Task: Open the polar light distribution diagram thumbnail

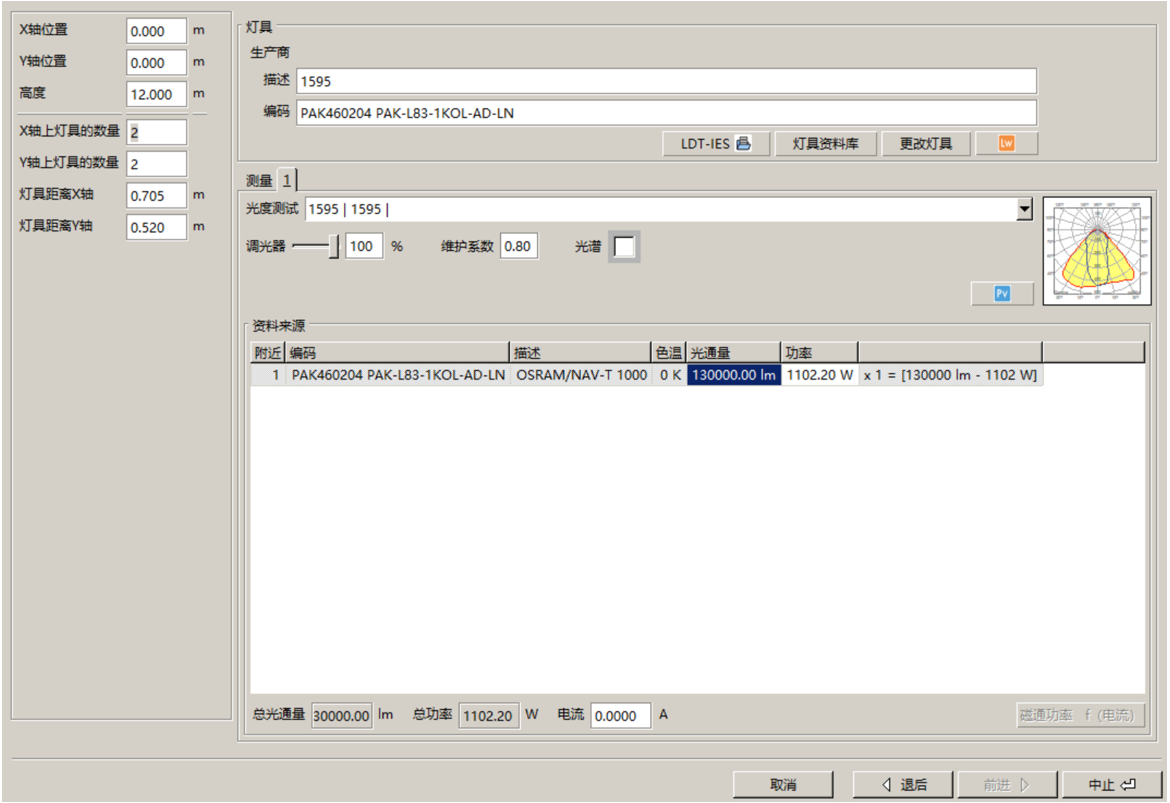Action: click(x=1097, y=250)
